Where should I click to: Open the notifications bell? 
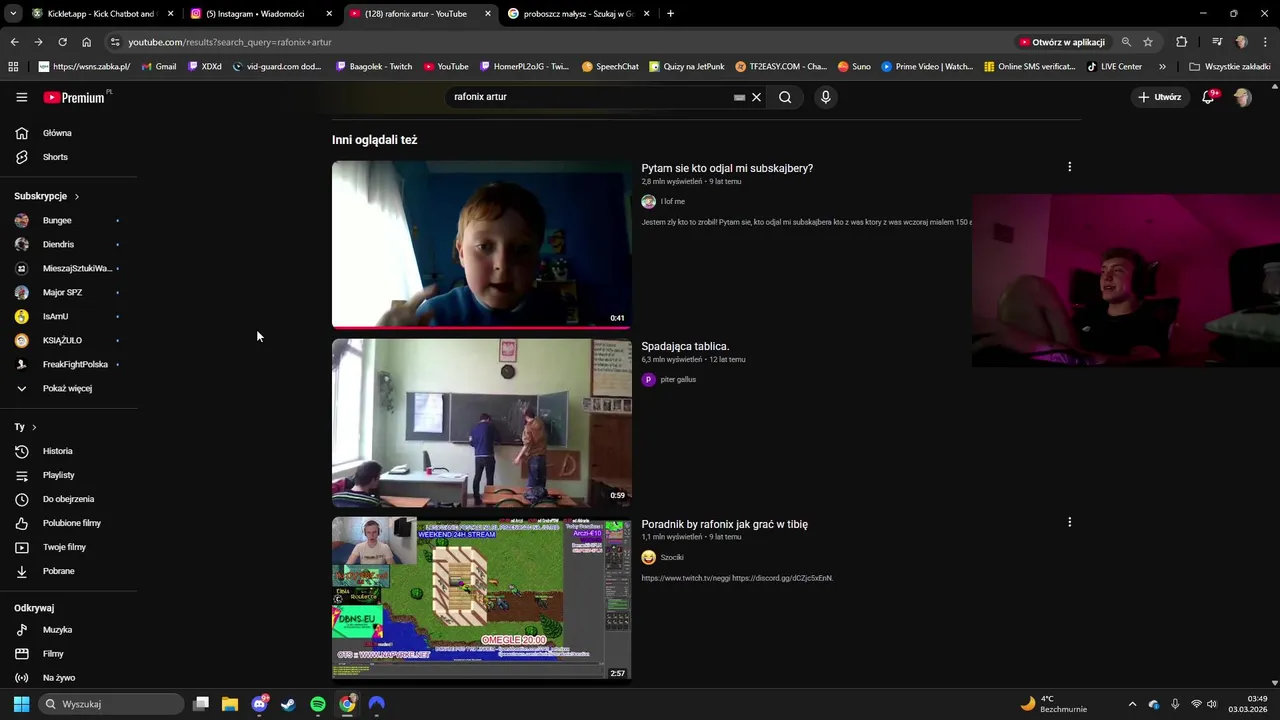coord(1208,97)
